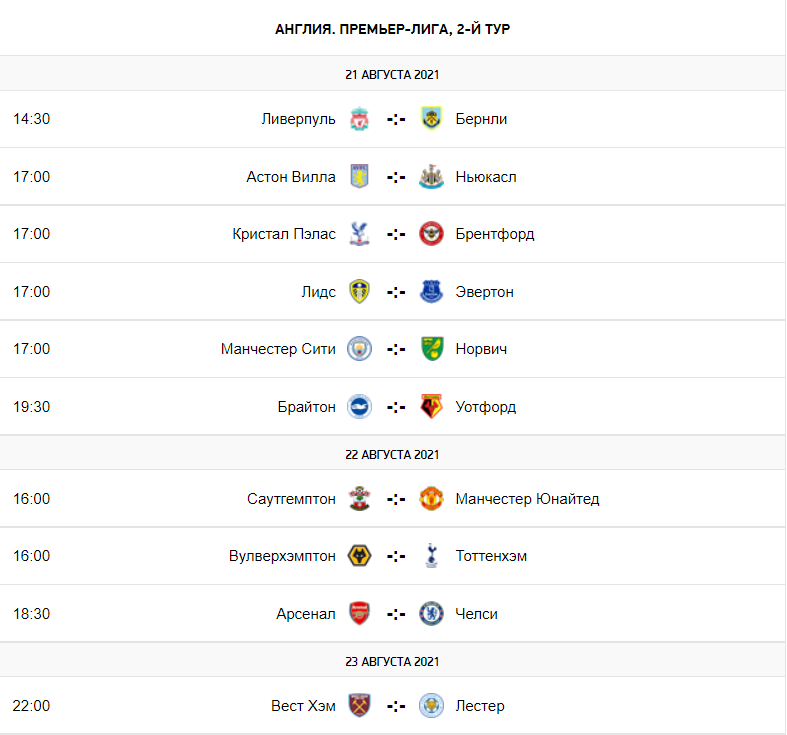Open the Саутгемптон team link

291,499
